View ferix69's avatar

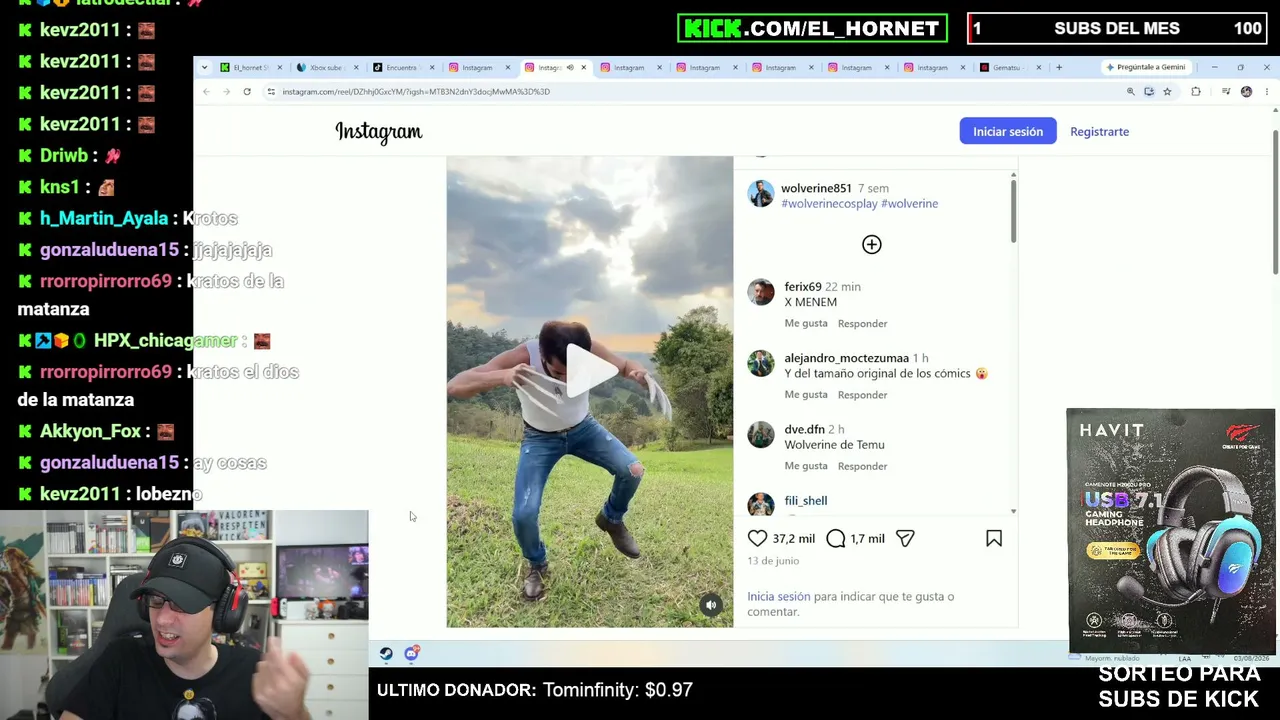[761, 292]
